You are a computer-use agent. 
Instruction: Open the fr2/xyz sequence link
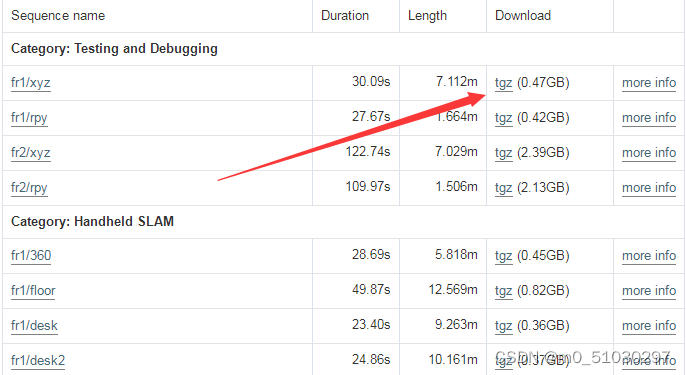pyautogui.click(x=31, y=153)
